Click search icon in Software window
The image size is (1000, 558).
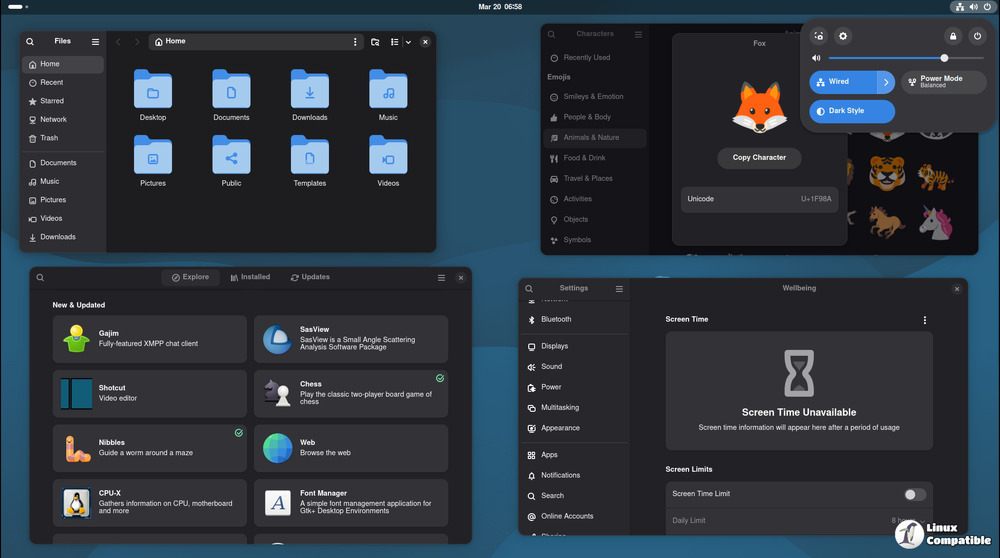point(41,278)
